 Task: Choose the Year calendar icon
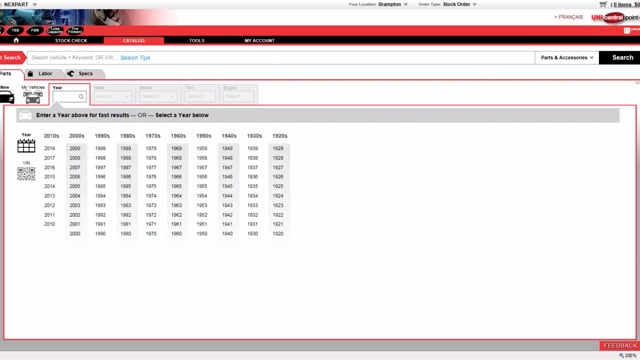pos(26,146)
